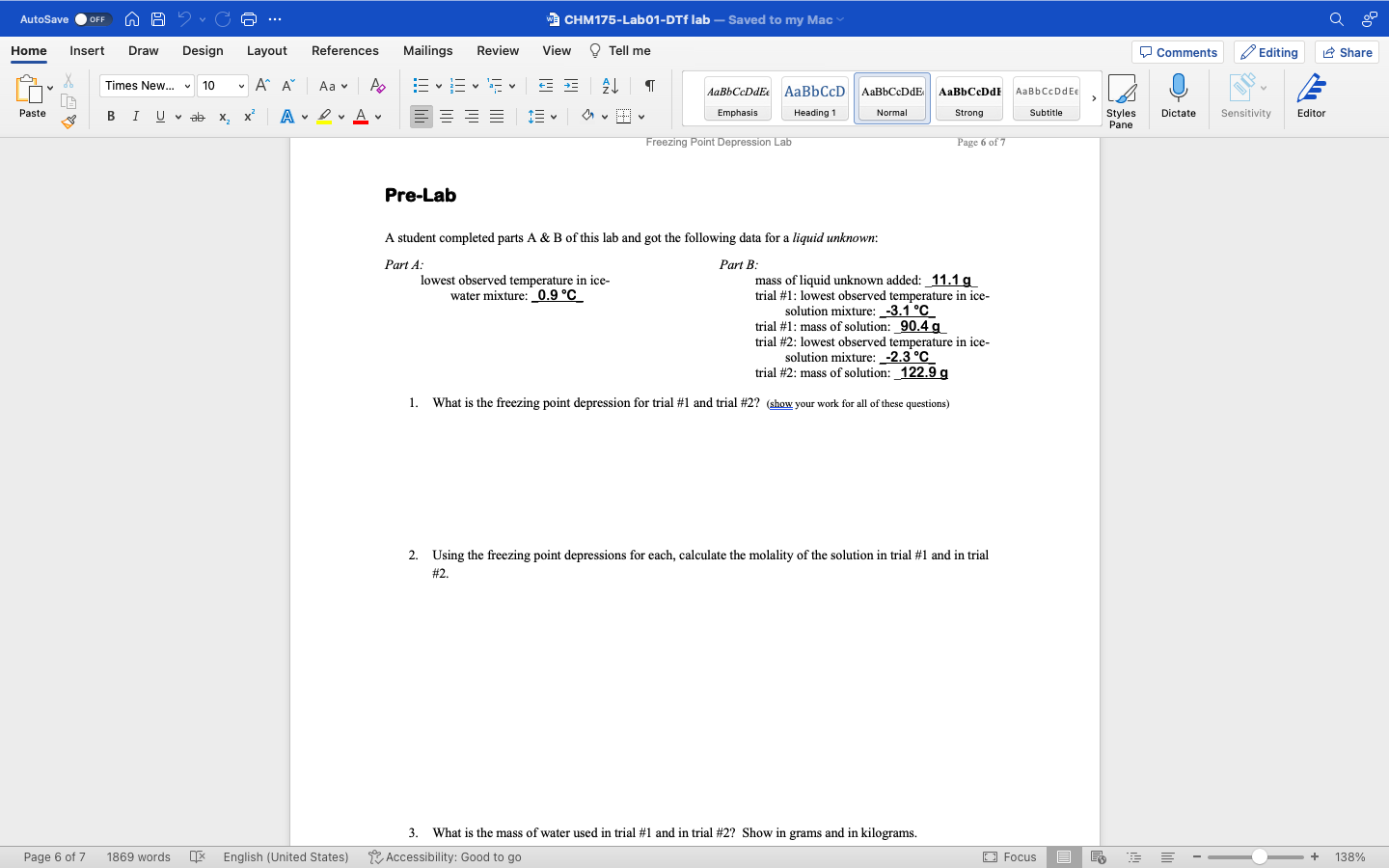Click the Clear Formatting icon

point(377,86)
